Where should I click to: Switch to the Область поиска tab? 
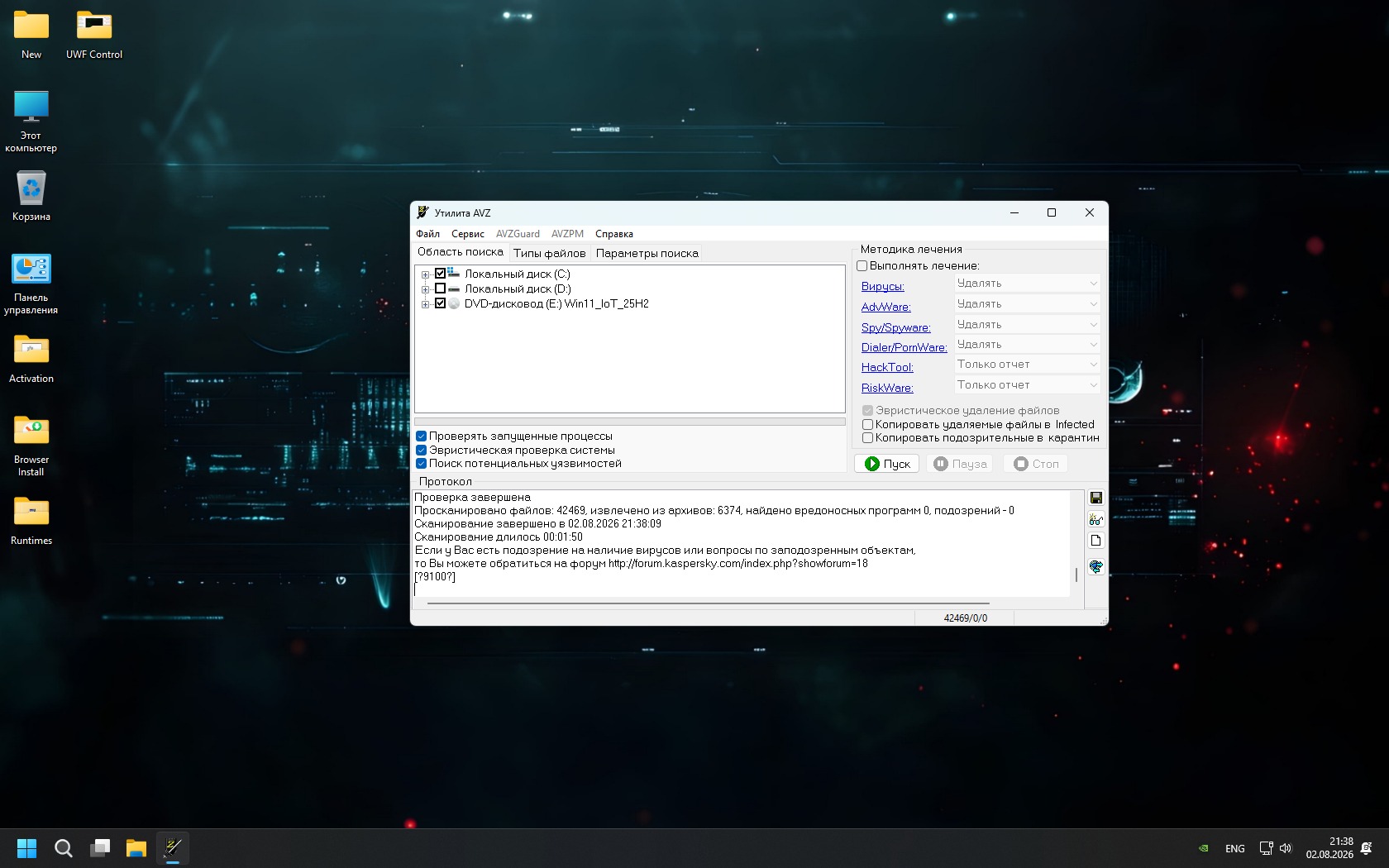[460, 252]
